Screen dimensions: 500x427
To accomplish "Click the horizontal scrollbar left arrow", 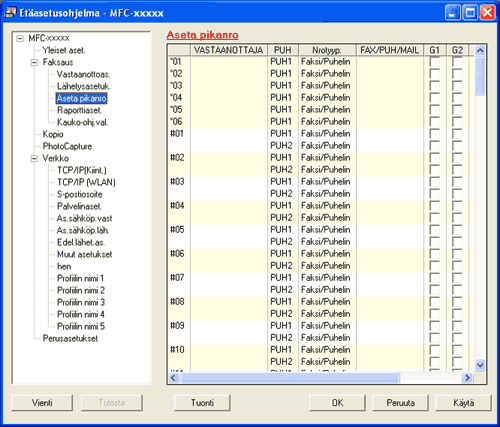I will 173,378.
